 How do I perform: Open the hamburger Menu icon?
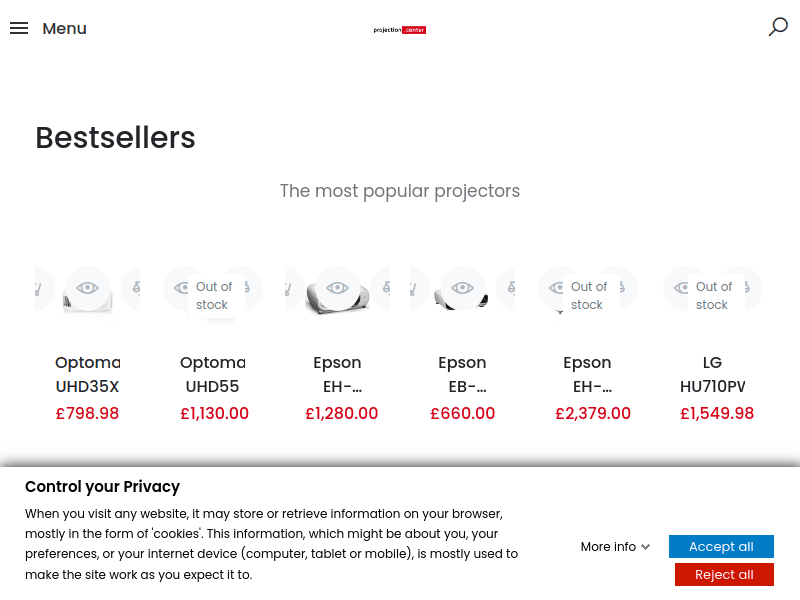click(x=19, y=28)
